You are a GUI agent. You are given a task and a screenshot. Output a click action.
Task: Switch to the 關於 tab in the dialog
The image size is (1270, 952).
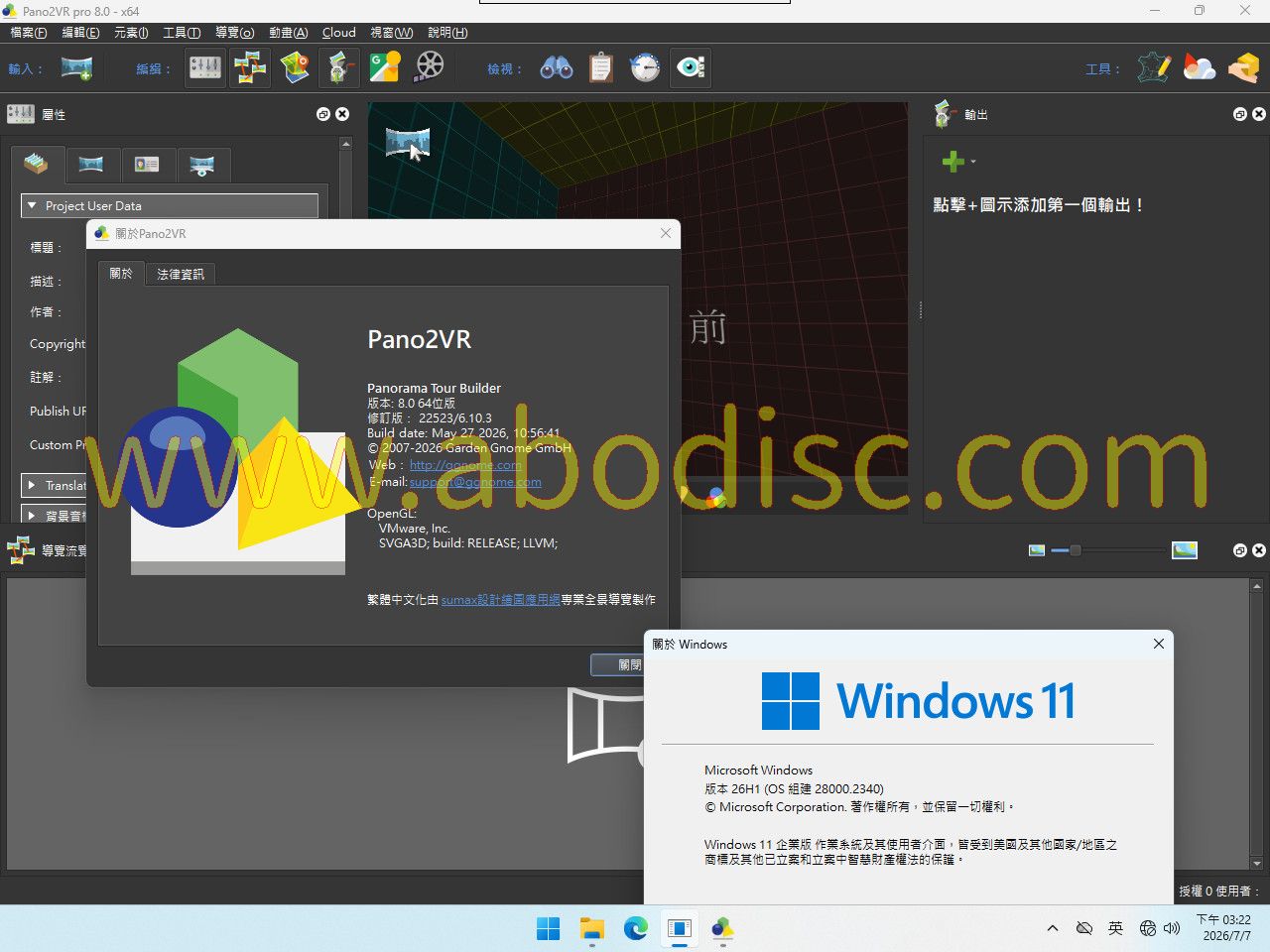point(121,274)
